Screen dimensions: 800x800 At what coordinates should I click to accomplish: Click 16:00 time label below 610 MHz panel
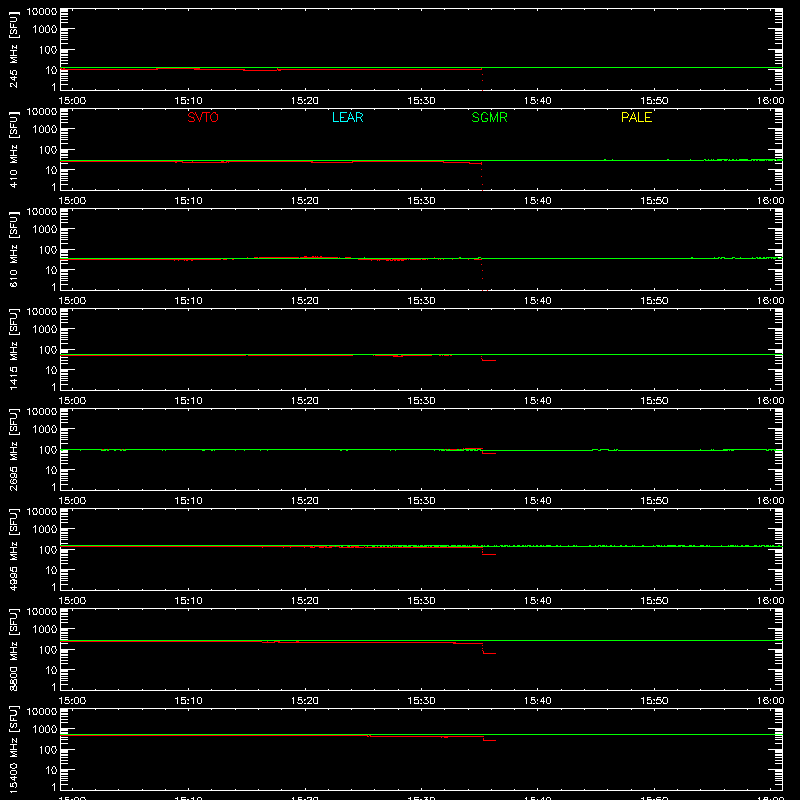(770, 301)
